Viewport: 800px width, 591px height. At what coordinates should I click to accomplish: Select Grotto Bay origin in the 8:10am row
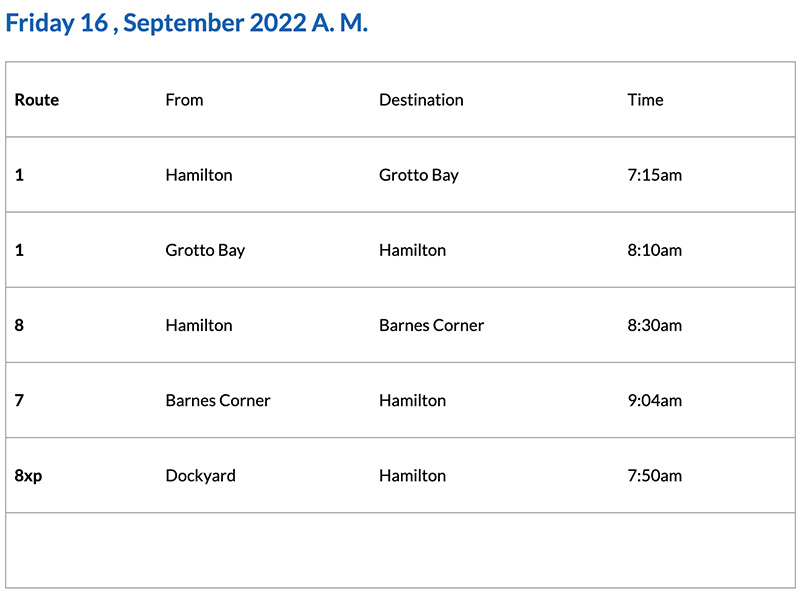tap(205, 250)
